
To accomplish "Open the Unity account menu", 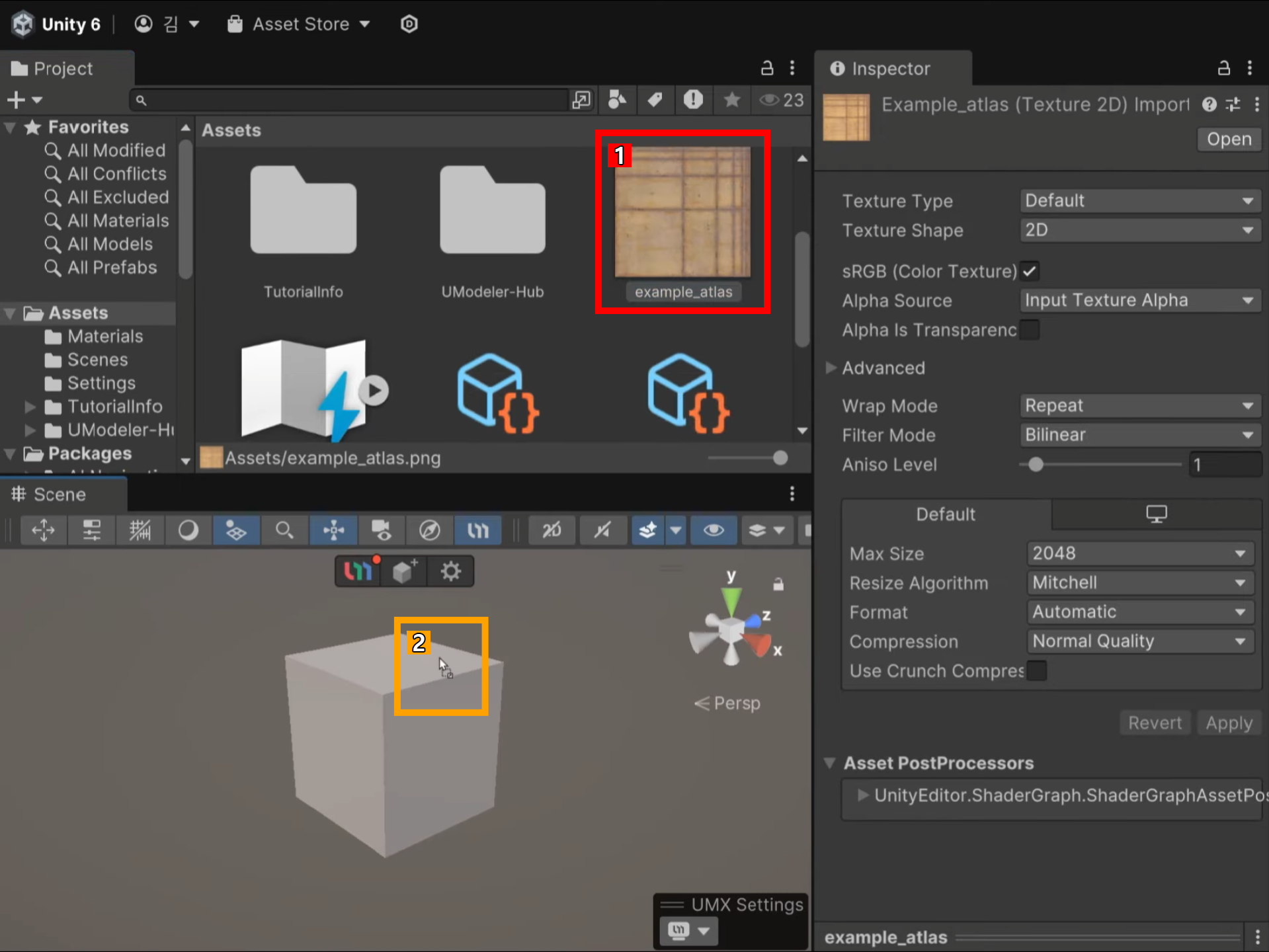I will tap(166, 24).
